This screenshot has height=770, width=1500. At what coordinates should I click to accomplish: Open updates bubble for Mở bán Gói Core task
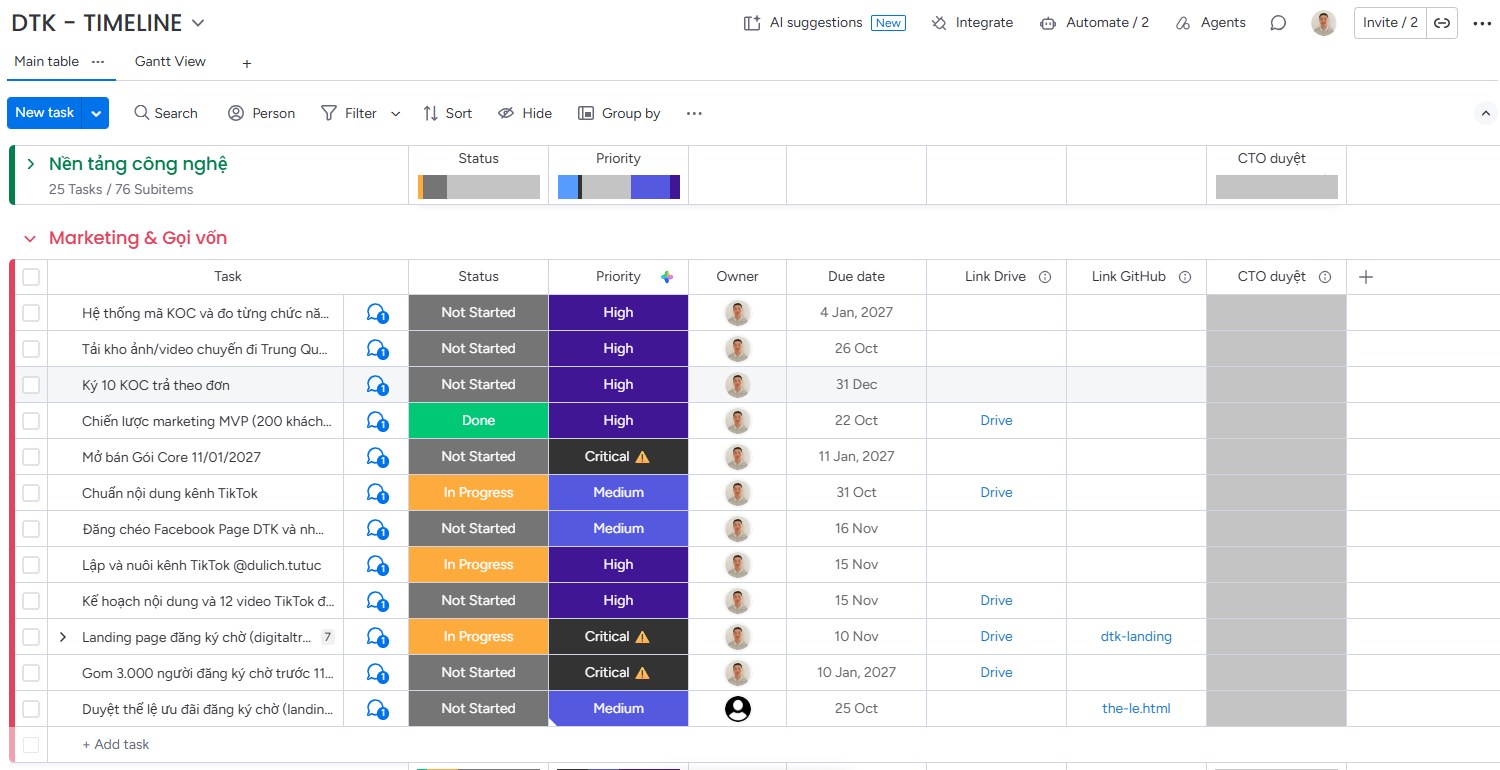[x=377, y=457]
